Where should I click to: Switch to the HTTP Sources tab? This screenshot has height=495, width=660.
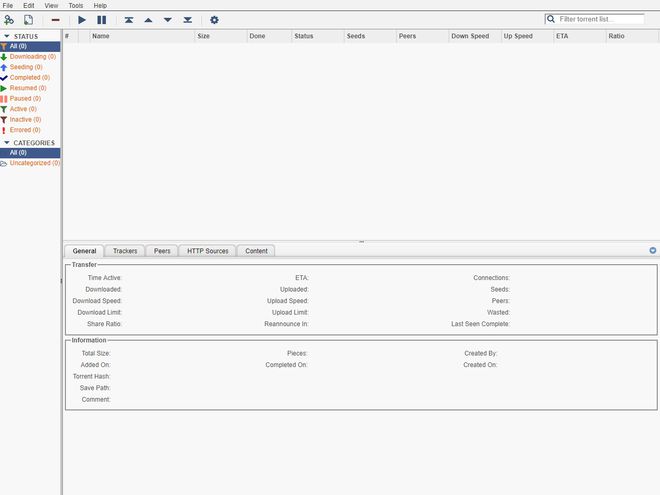click(207, 251)
